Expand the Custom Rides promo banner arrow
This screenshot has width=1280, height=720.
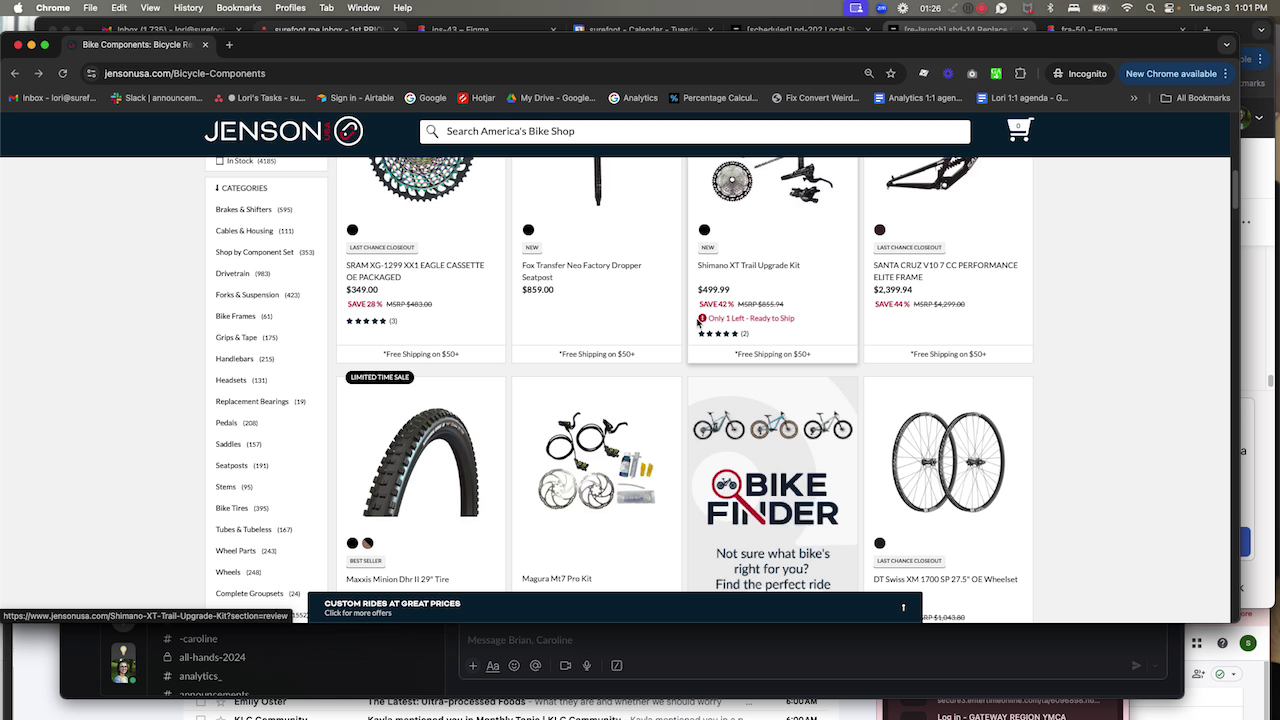tap(903, 607)
